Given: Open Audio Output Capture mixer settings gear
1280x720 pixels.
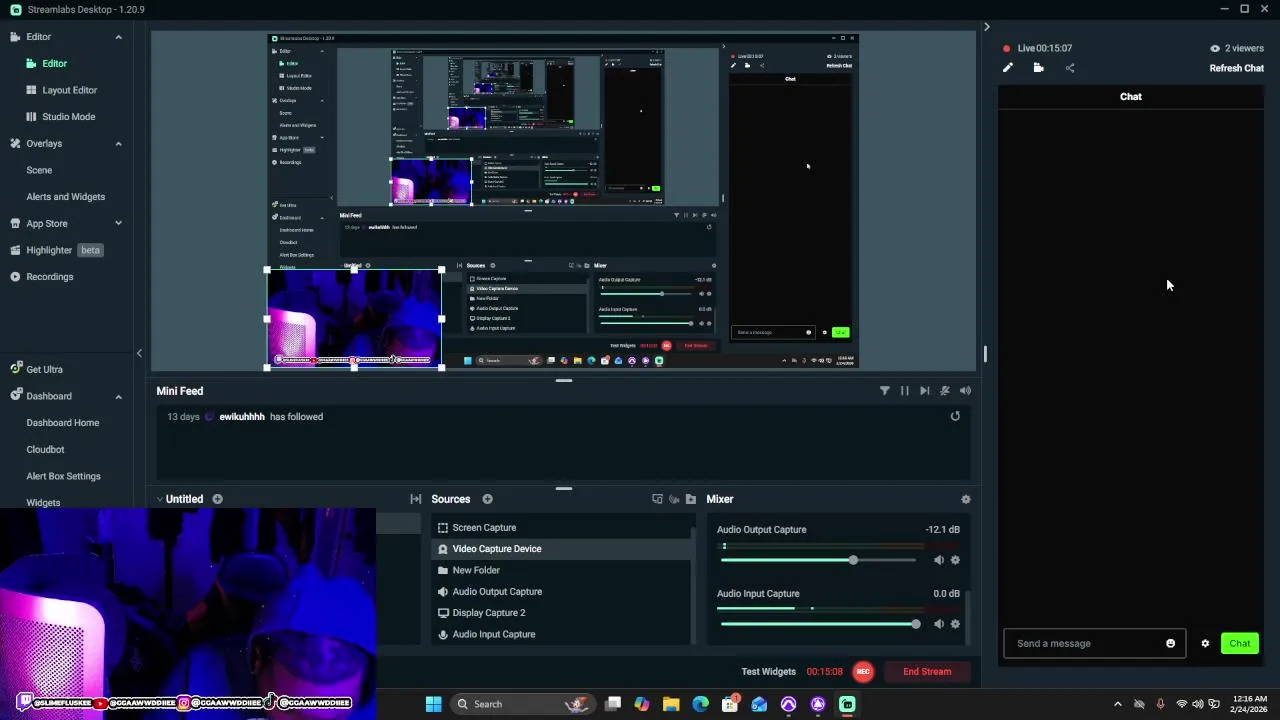Looking at the screenshot, I should coord(955,560).
